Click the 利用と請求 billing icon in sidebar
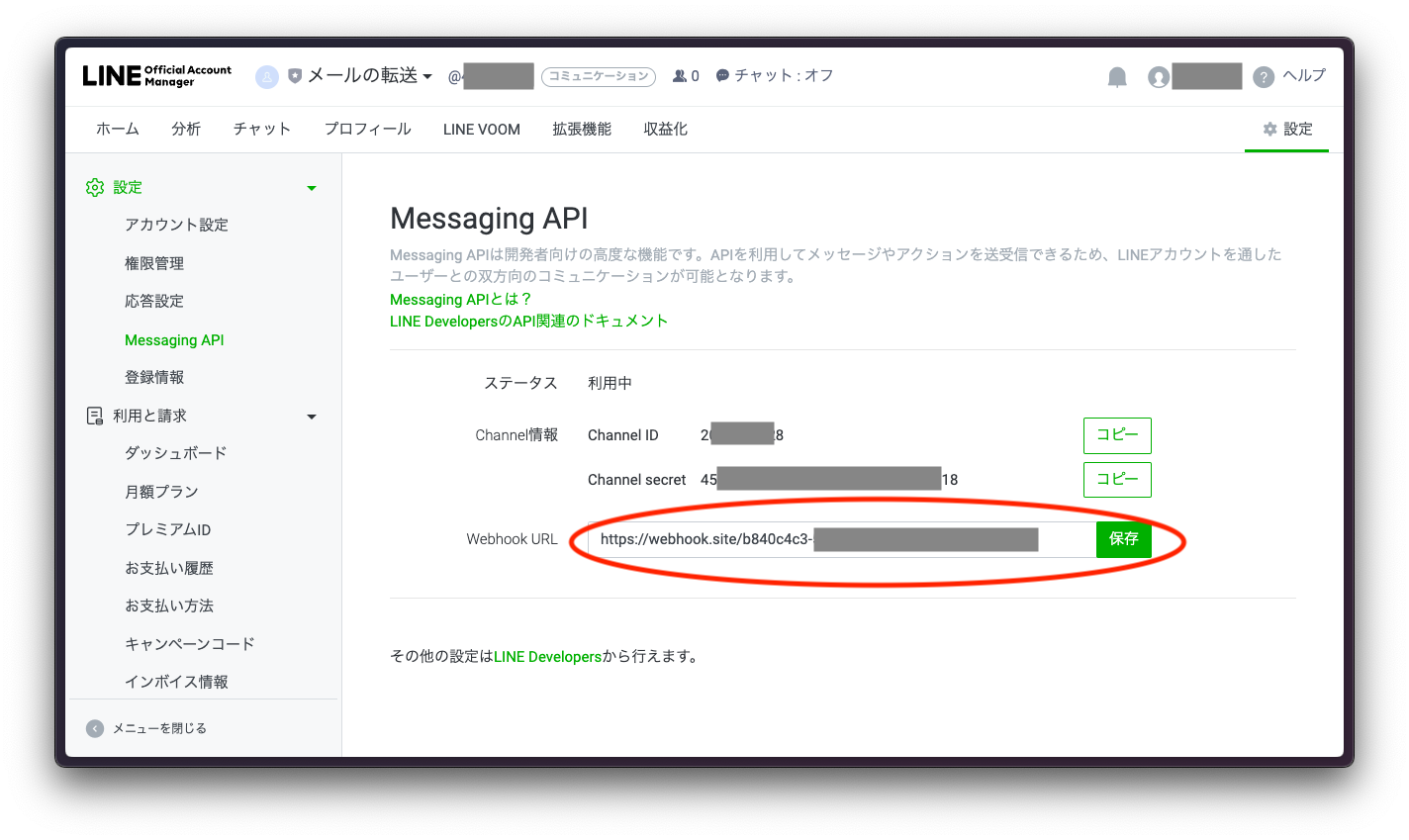 point(95,416)
